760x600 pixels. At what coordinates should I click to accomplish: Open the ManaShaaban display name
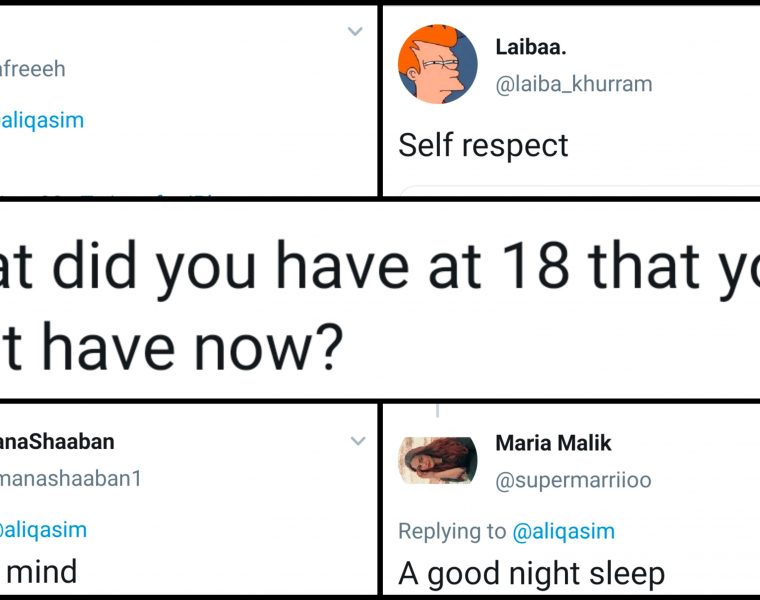tap(57, 441)
